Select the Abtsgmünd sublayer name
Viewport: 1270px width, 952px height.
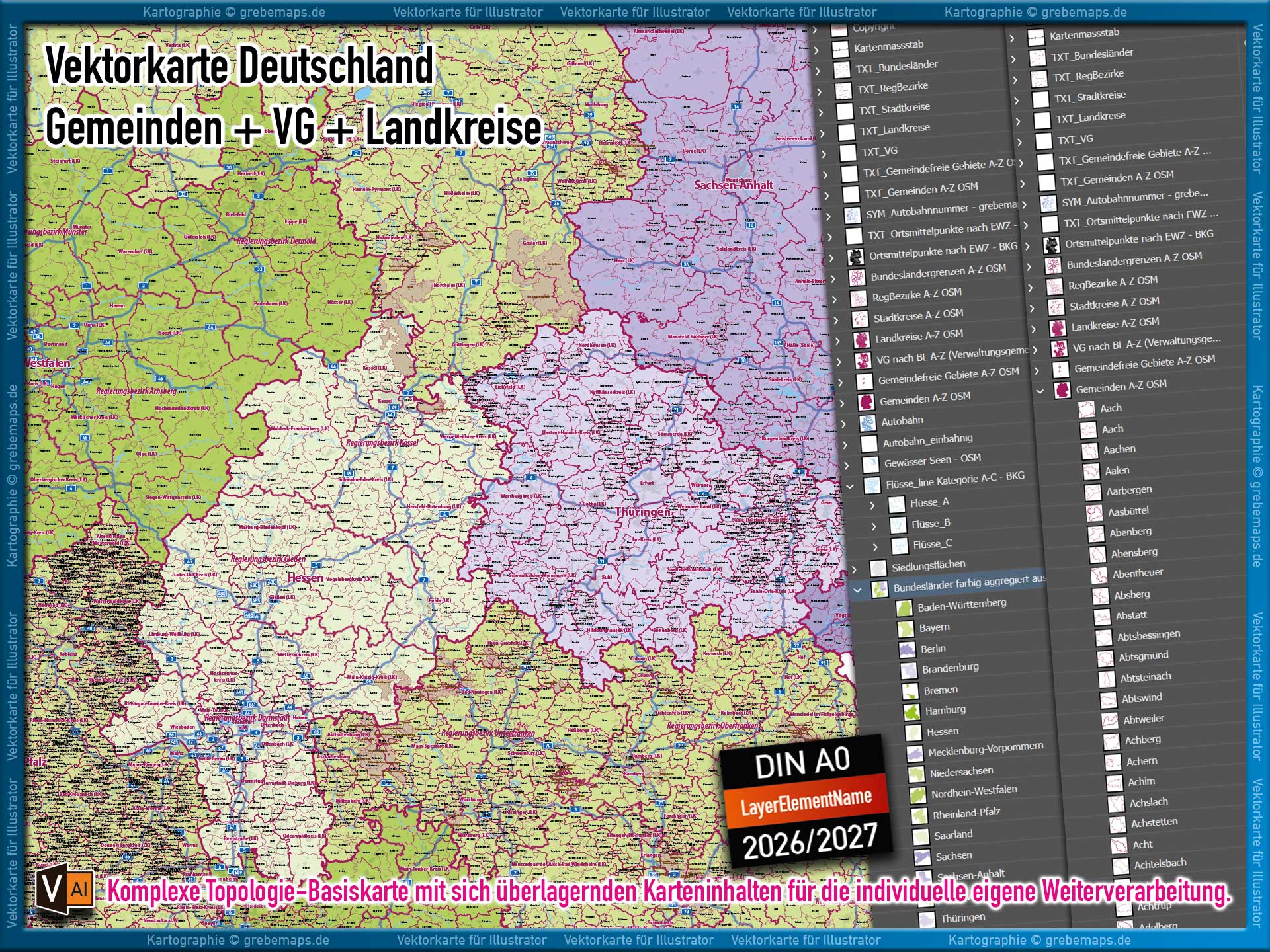pyautogui.click(x=1144, y=656)
